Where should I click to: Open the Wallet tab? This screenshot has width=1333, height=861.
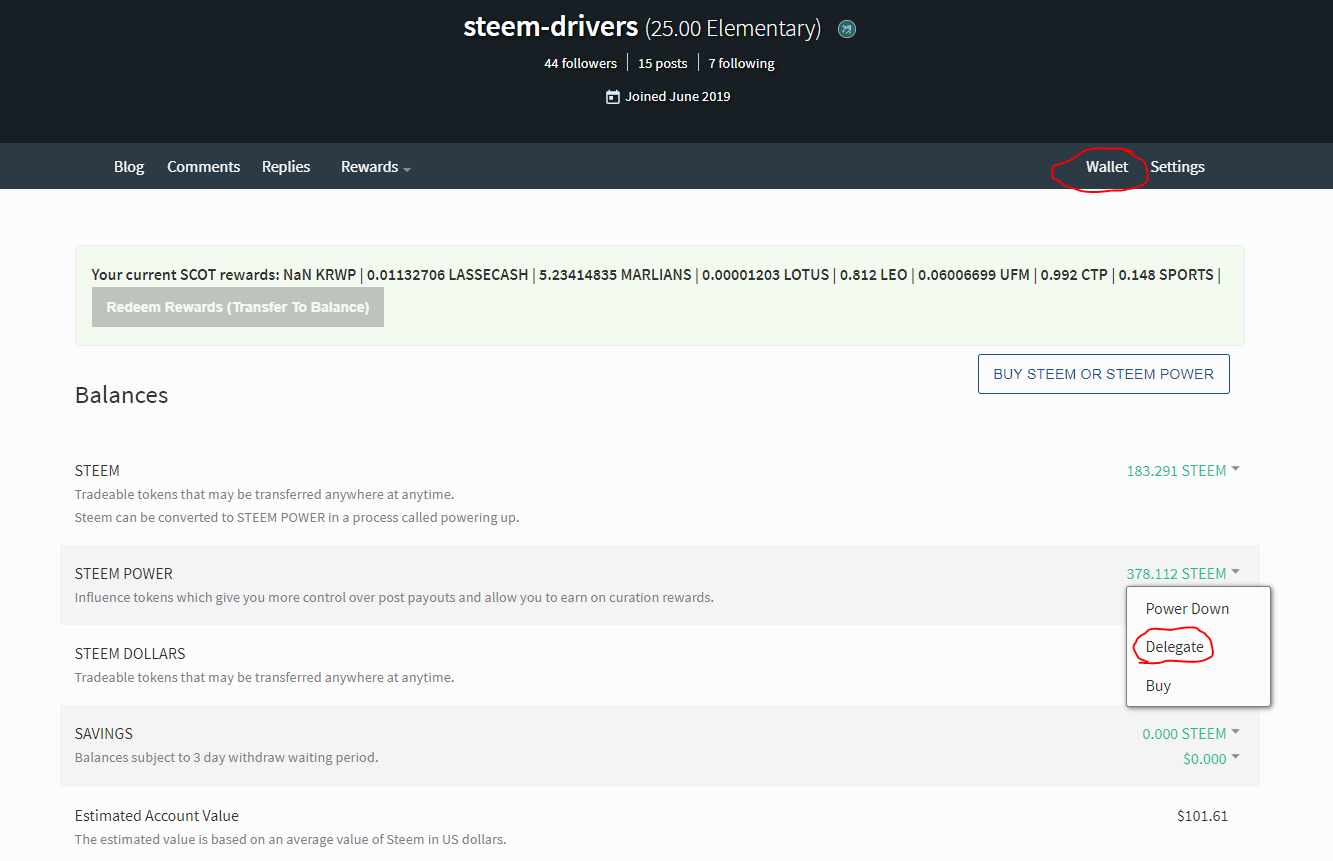(1107, 167)
